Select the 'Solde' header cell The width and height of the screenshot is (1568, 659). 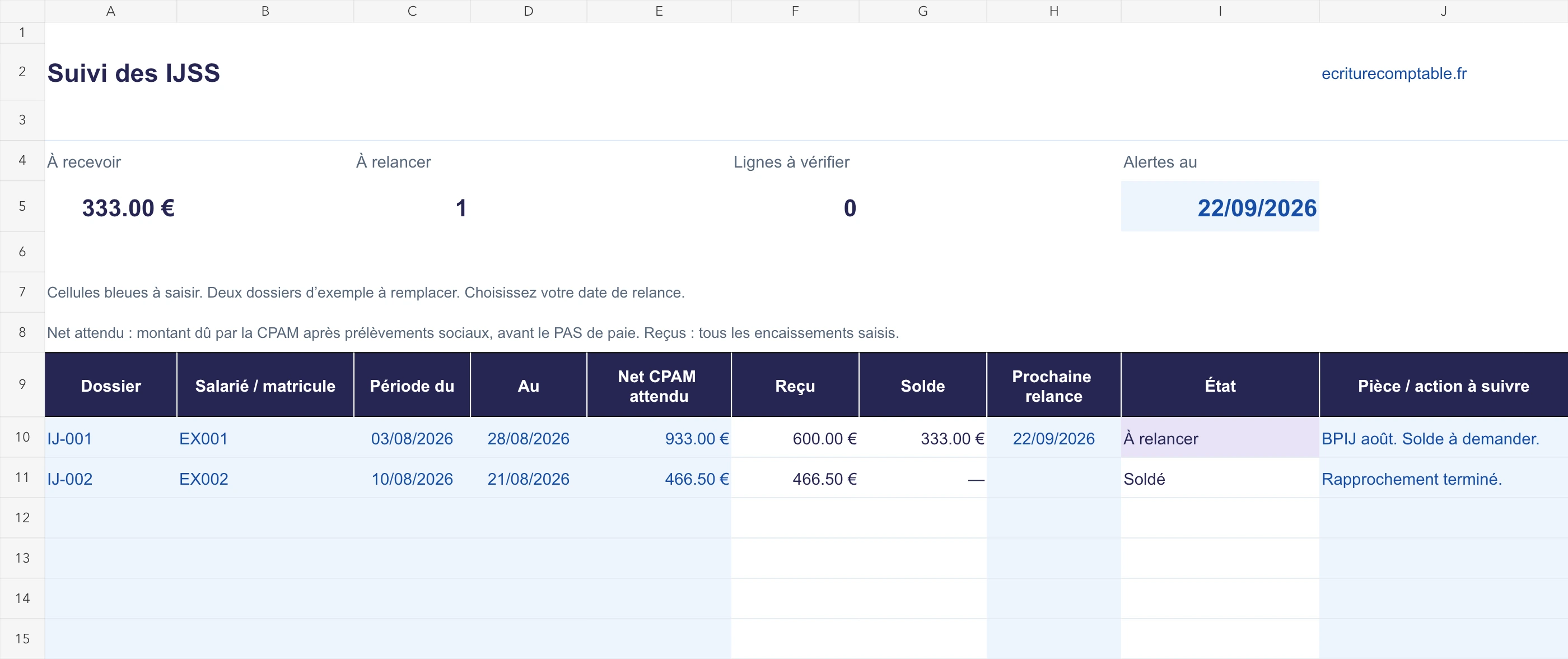tap(923, 386)
